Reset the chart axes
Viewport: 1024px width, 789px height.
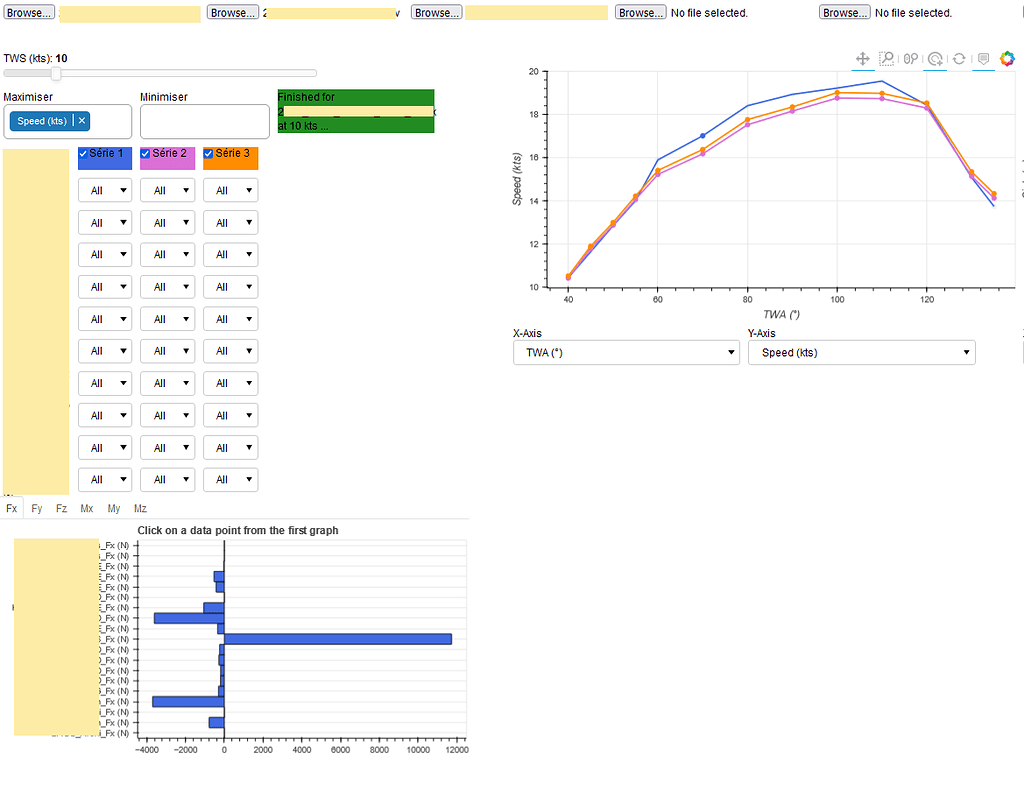click(958, 58)
